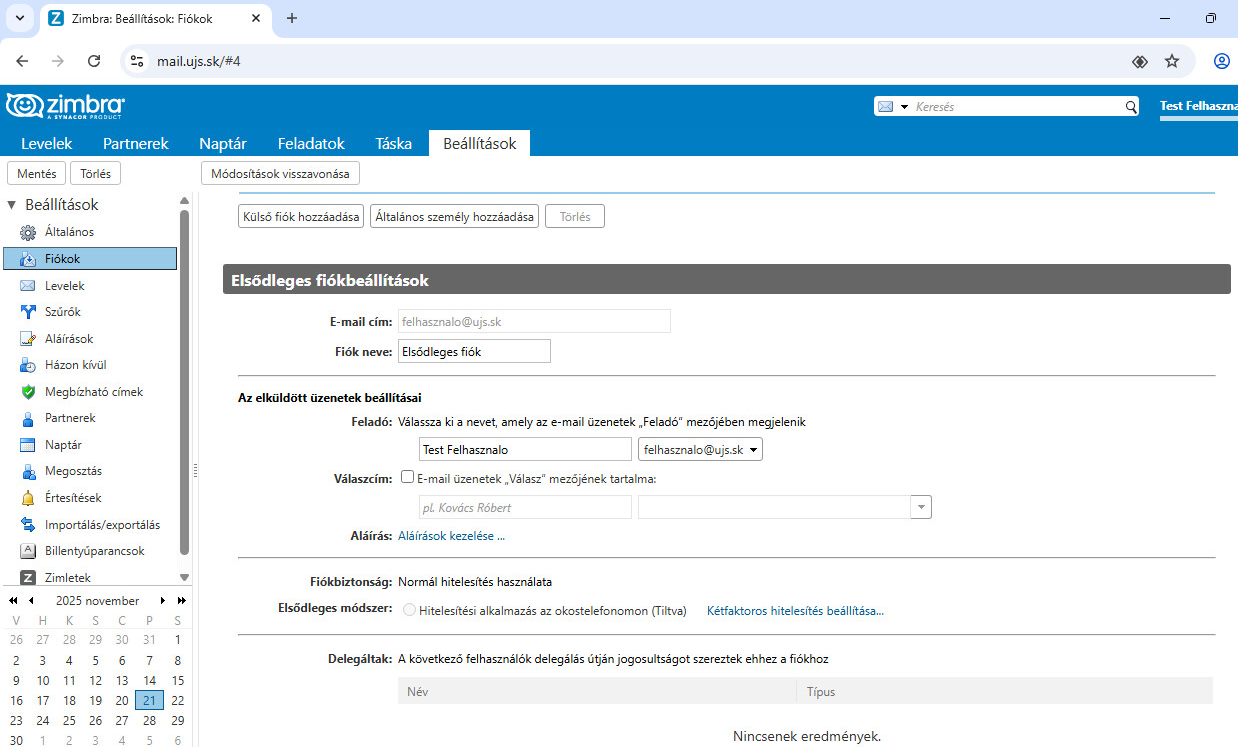Open the Zimletek icon in sidebar
Image resolution: width=1238 pixels, height=747 pixels.
(x=28, y=578)
